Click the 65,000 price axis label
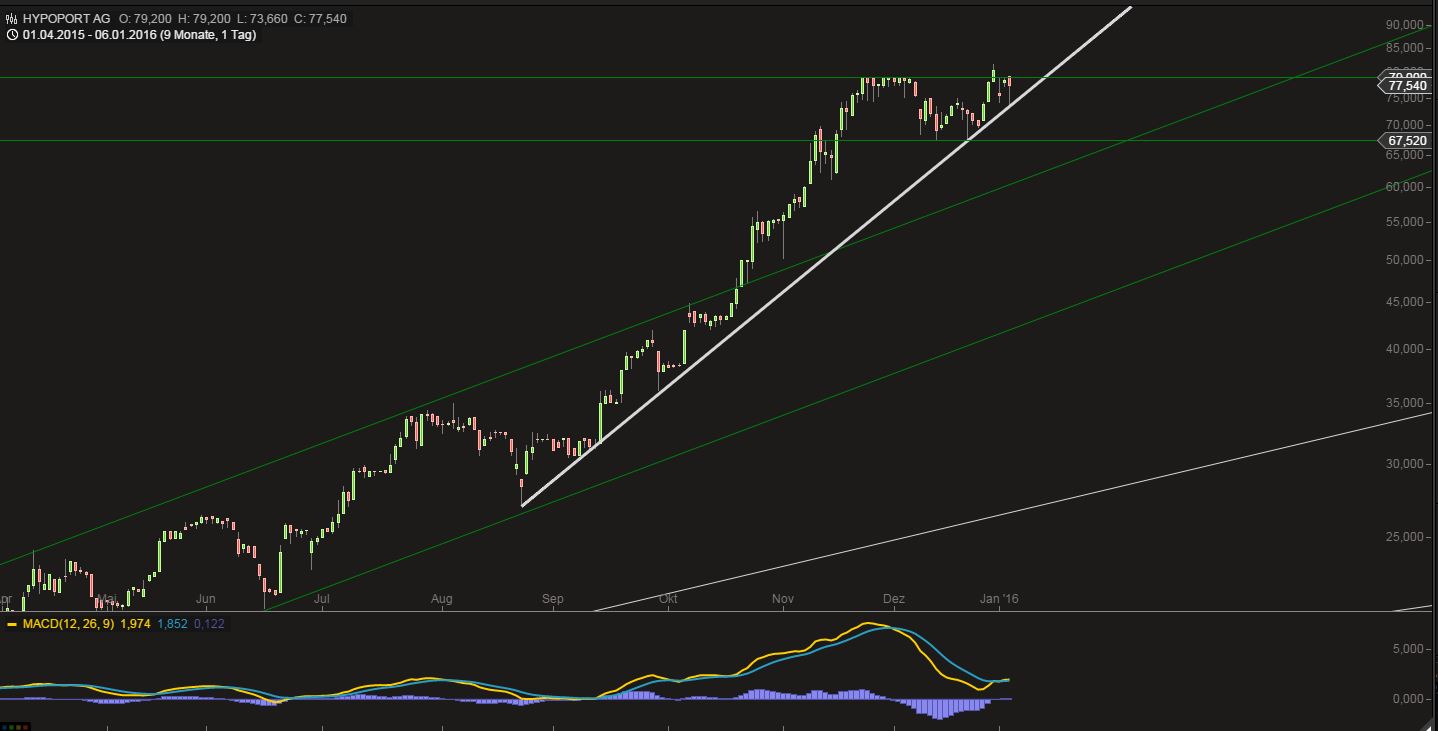Viewport: 1438px width, 731px height. click(x=1407, y=155)
